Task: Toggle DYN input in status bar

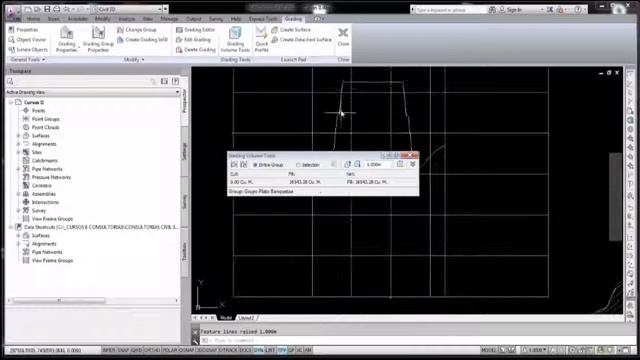Action: pos(258,350)
